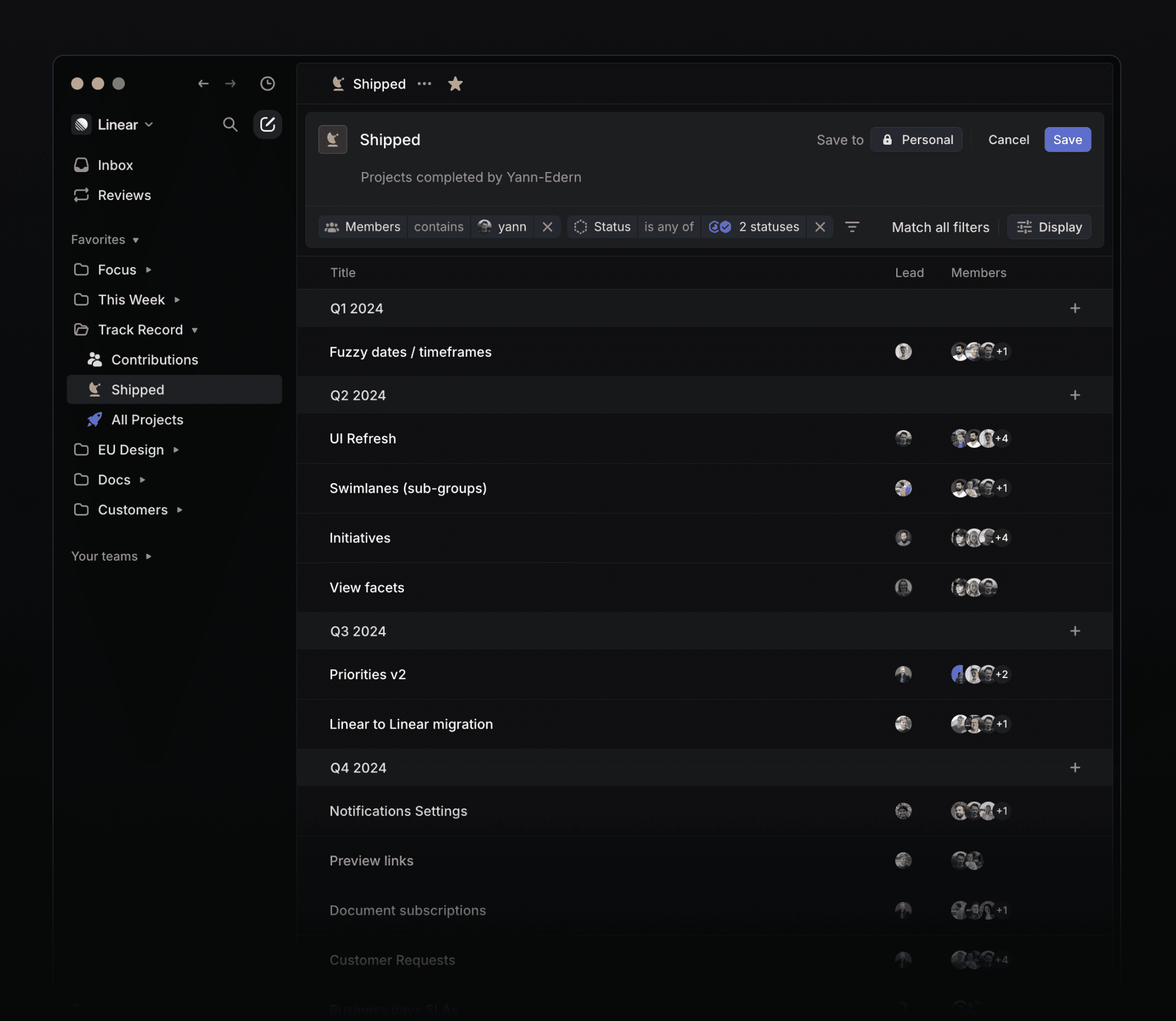Open the search icon in sidebar

coord(230,124)
